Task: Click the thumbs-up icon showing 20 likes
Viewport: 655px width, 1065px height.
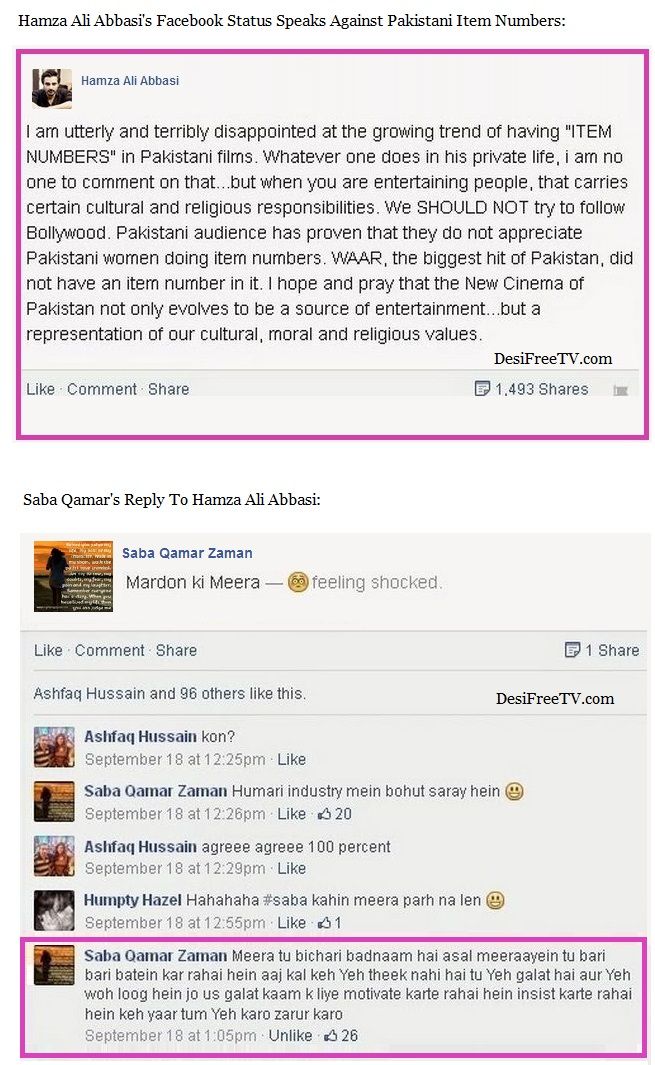Action: pyautogui.click(x=324, y=814)
